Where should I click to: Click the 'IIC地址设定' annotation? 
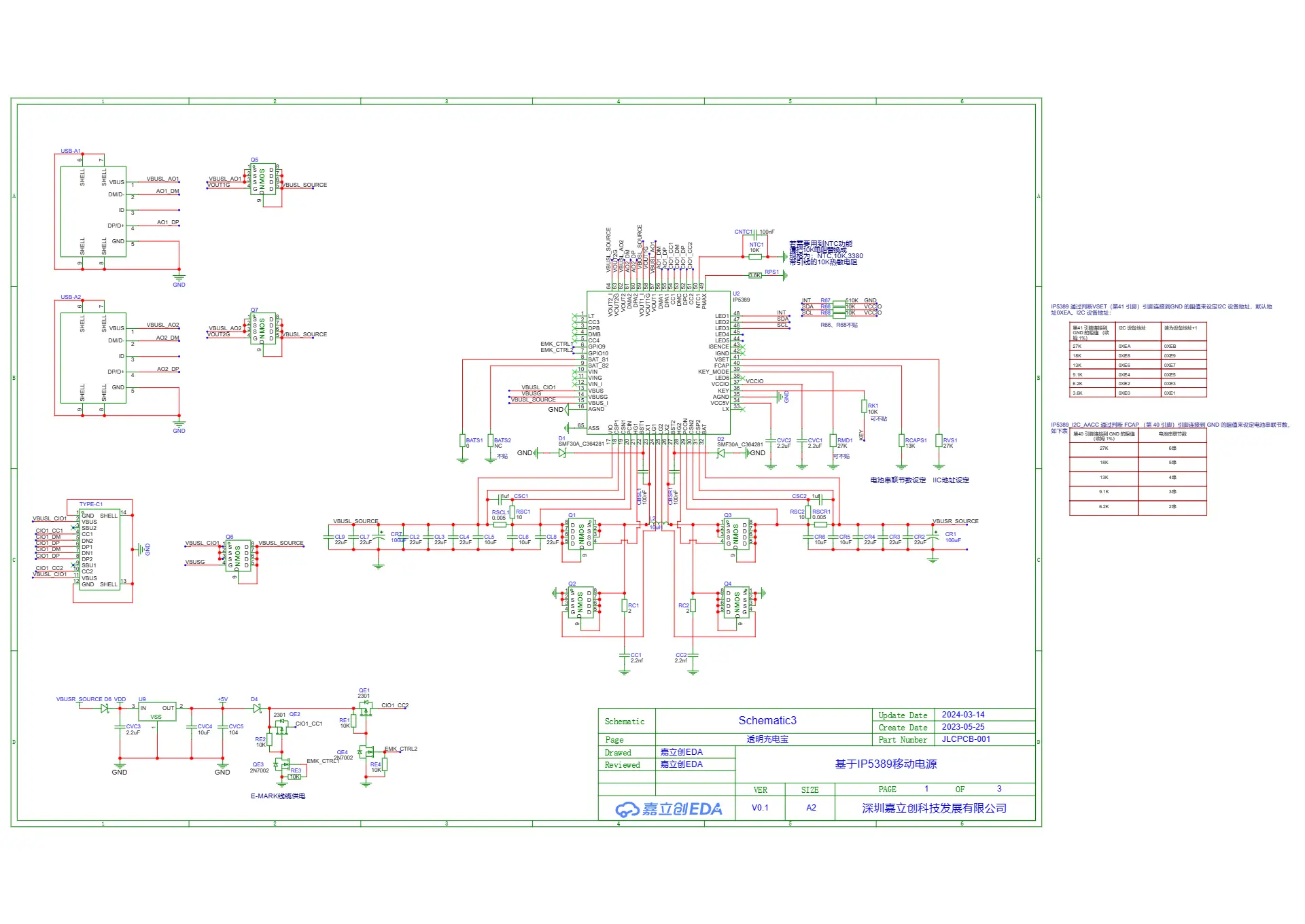(951, 480)
